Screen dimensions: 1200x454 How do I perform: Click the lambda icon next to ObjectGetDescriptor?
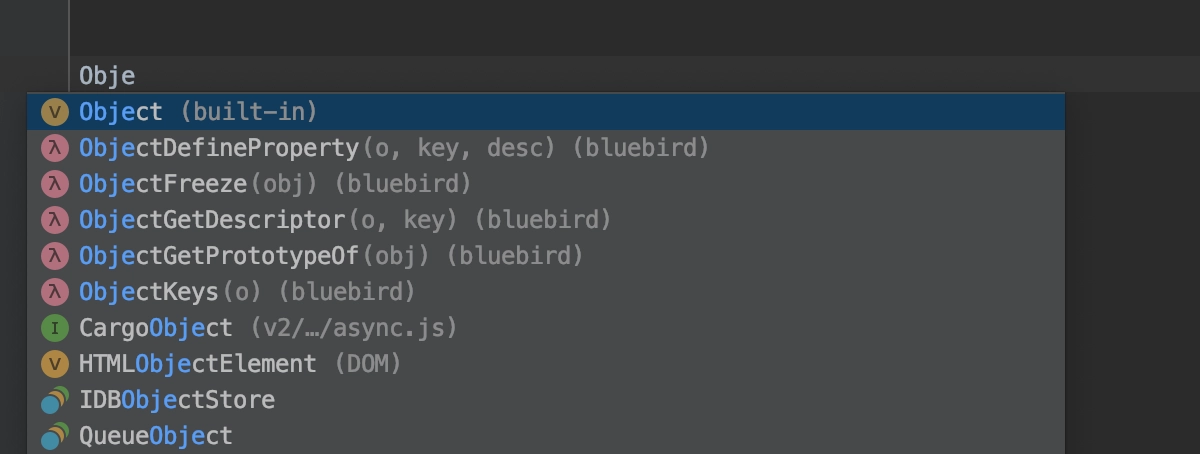[x=54, y=219]
